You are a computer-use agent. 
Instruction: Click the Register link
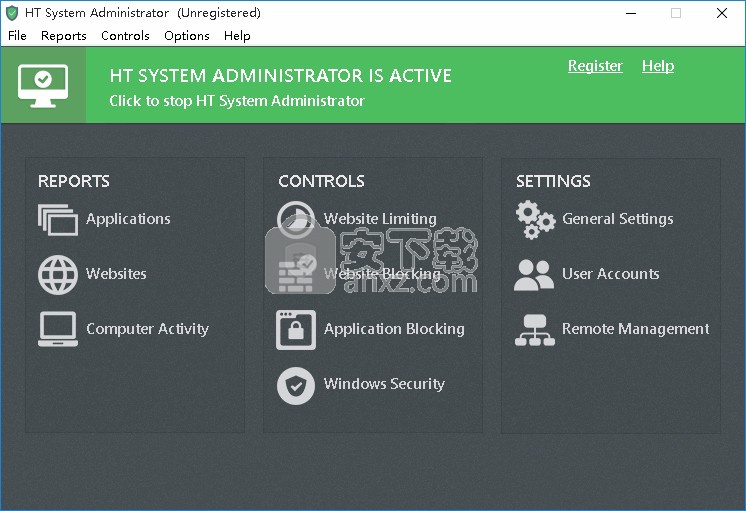click(595, 66)
